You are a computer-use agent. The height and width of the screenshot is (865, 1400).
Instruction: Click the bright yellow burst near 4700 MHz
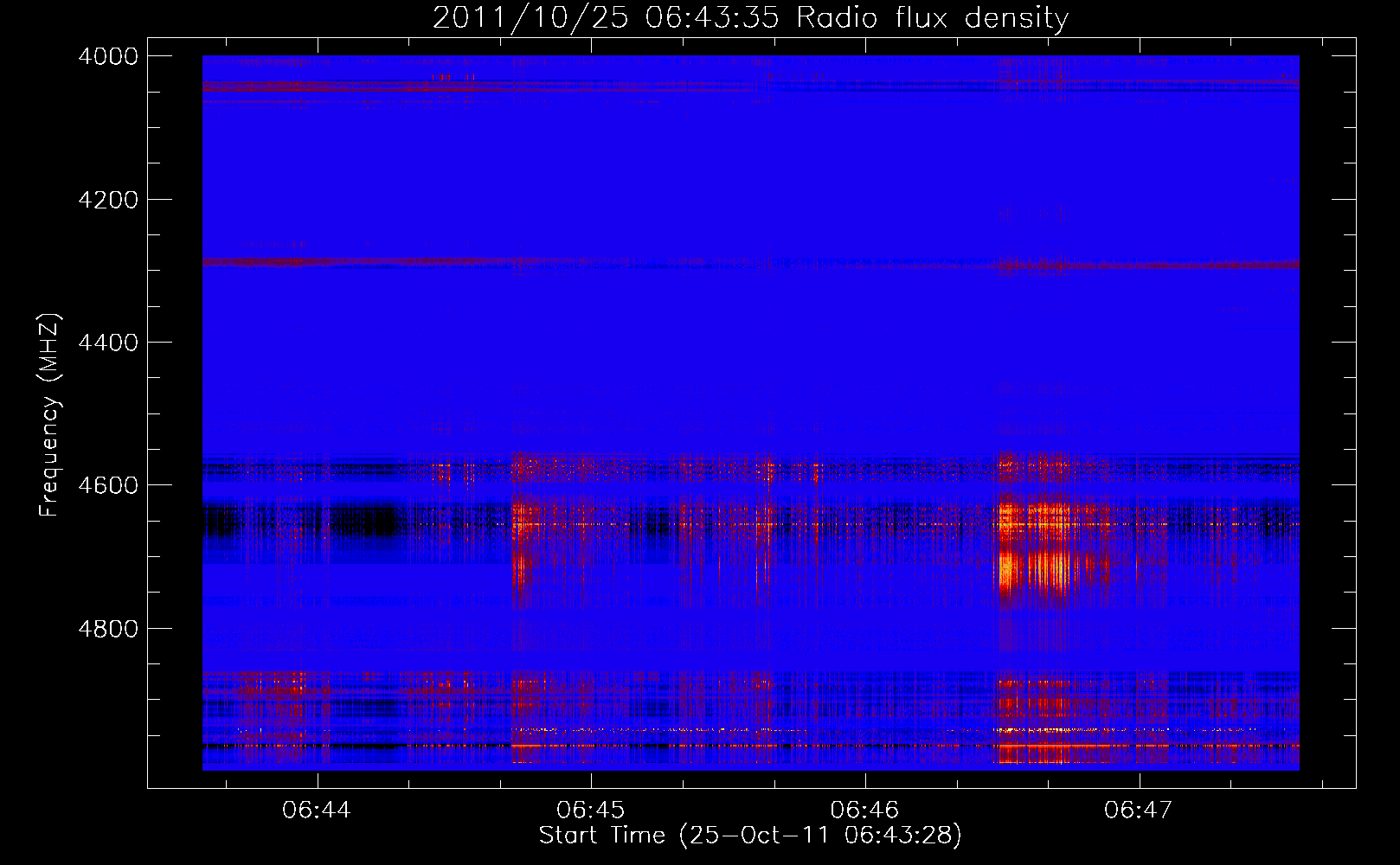[x=1035, y=569]
